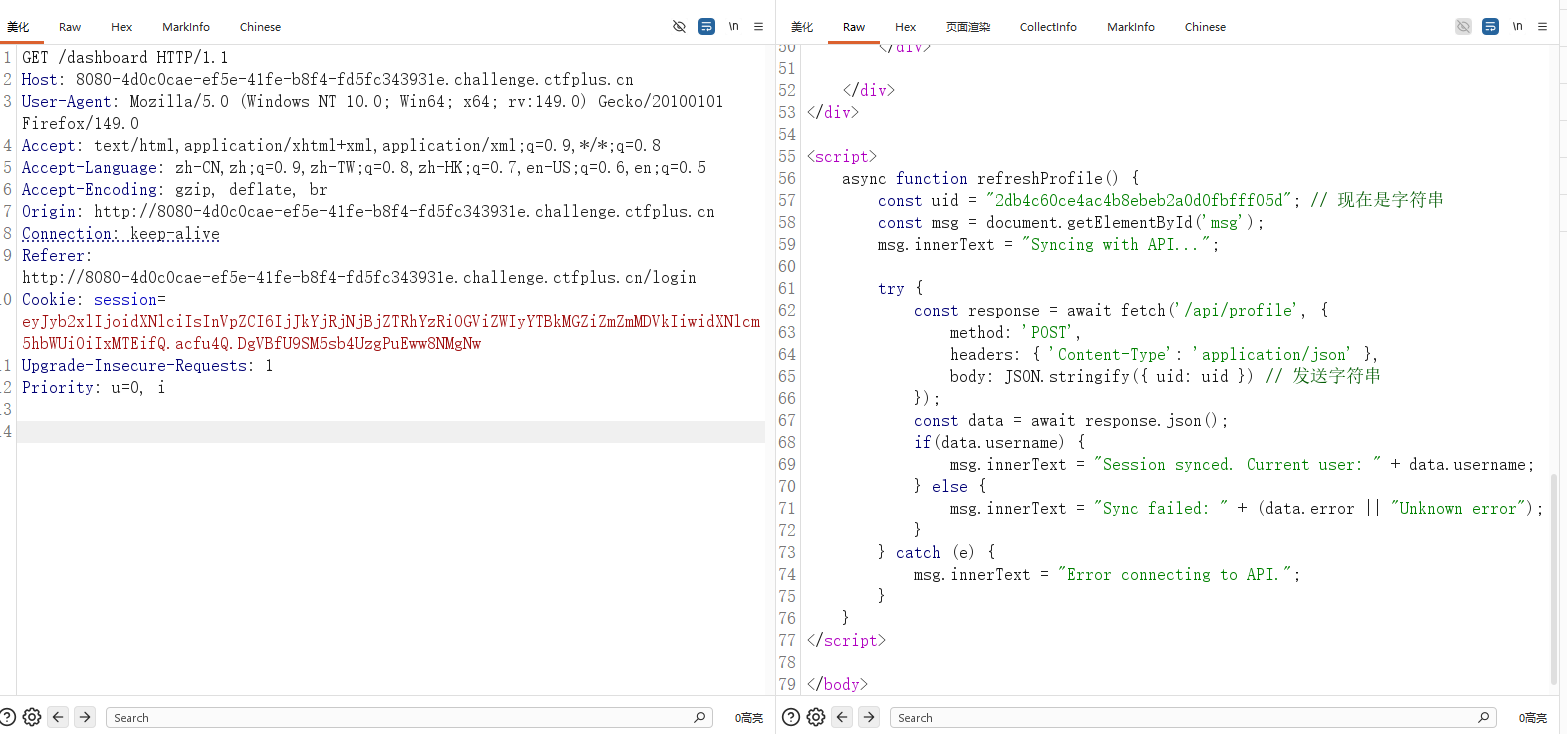
Task: Open Chinese tab in response pane
Action: coord(1205,27)
